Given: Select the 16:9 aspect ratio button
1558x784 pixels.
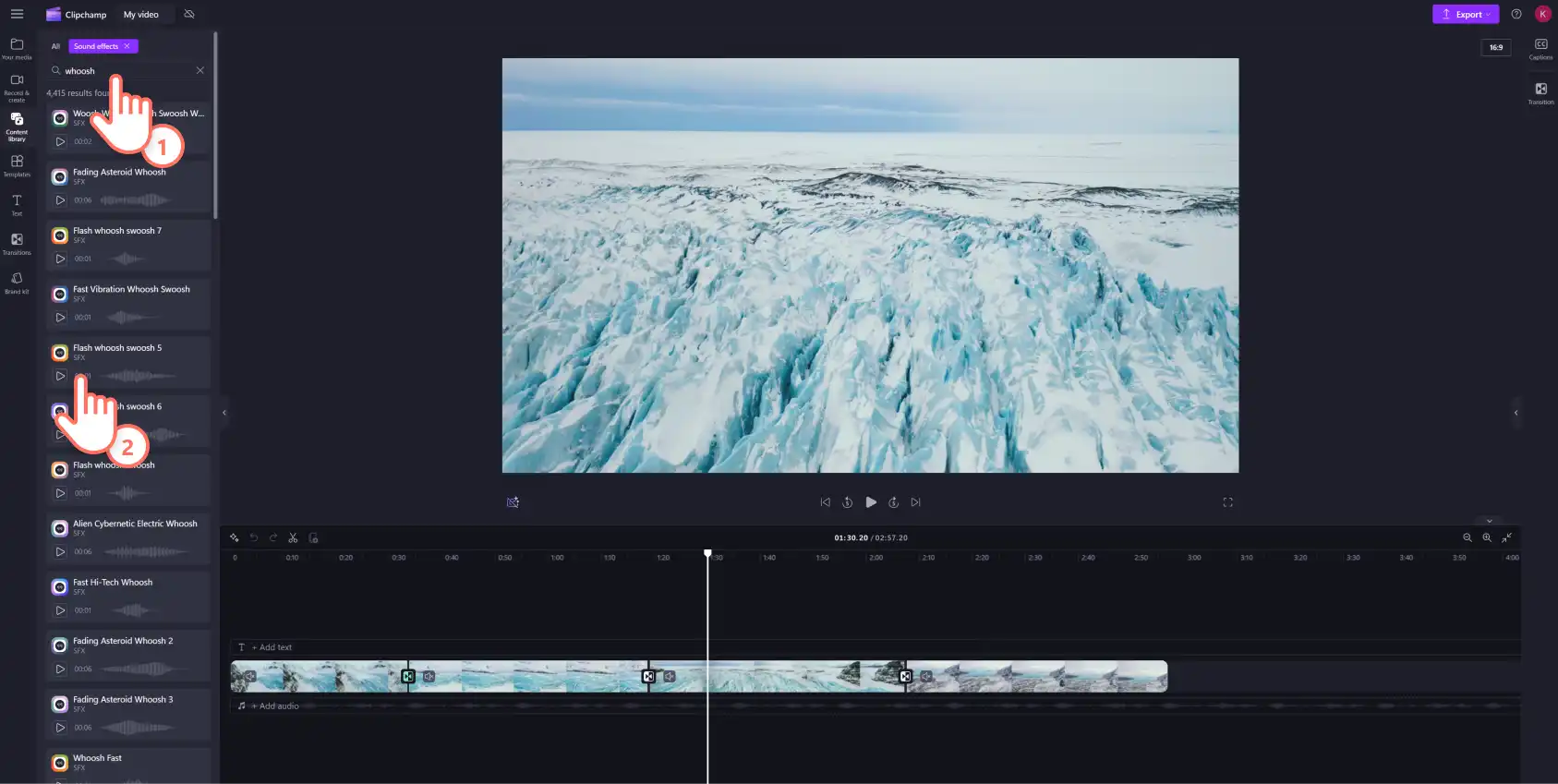Looking at the screenshot, I should click(1495, 47).
